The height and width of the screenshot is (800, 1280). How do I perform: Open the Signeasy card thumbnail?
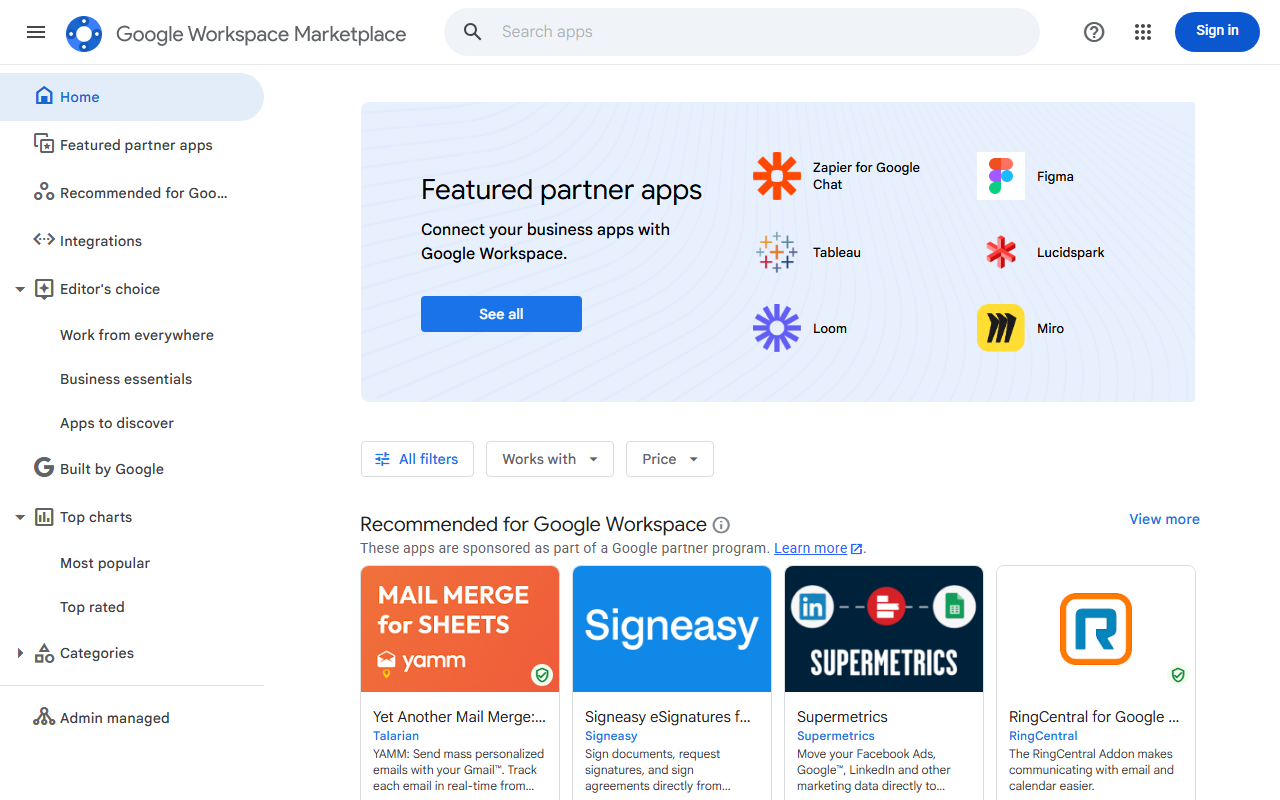click(x=672, y=629)
